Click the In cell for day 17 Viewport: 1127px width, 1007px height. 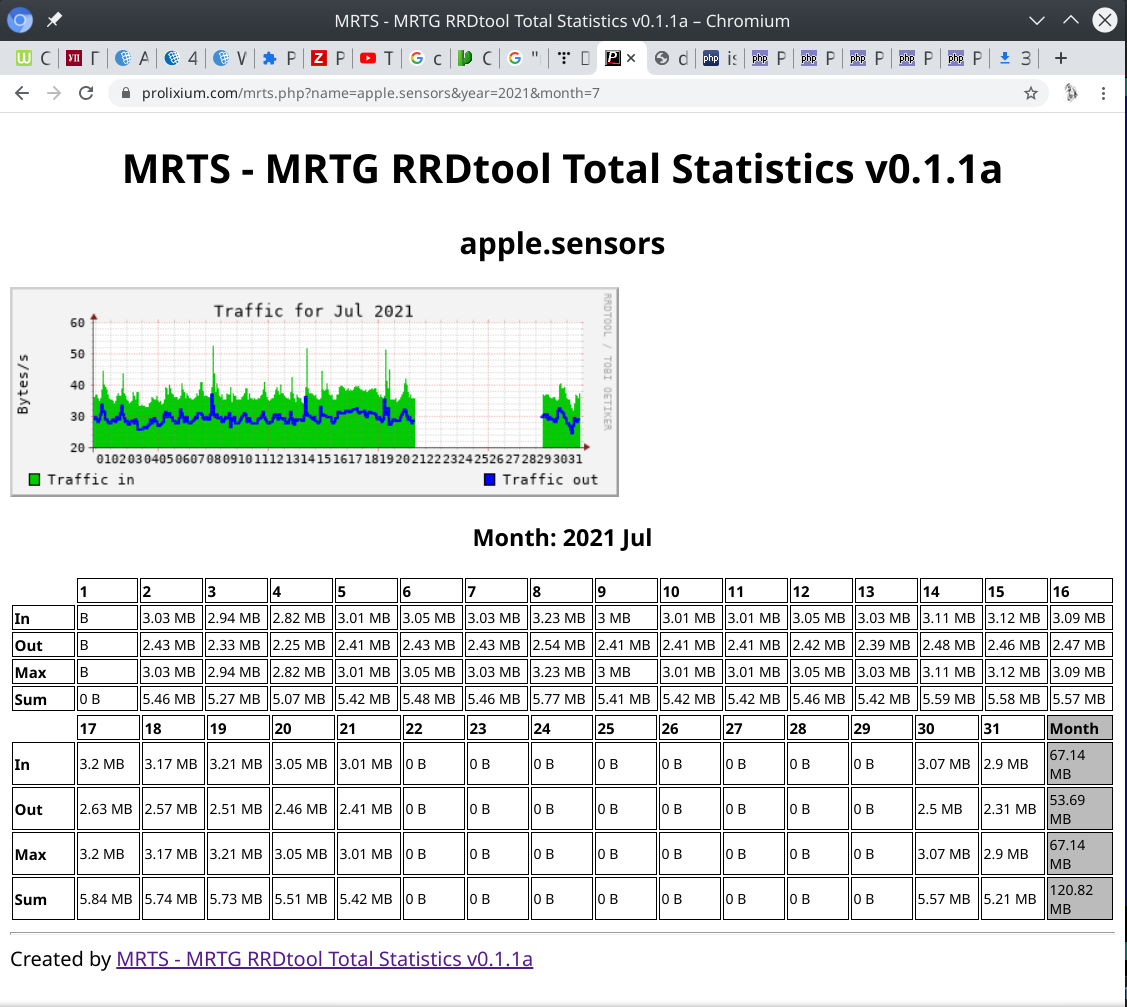(109, 764)
